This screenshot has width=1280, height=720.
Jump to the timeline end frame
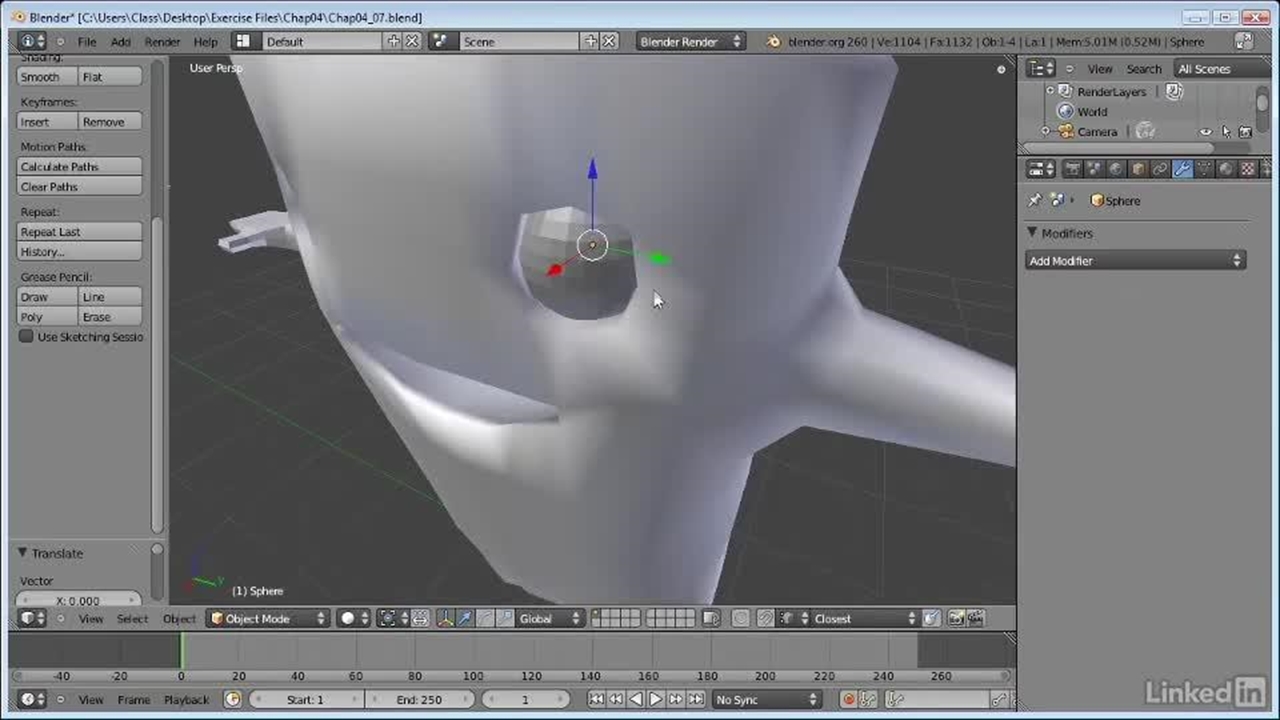point(696,700)
